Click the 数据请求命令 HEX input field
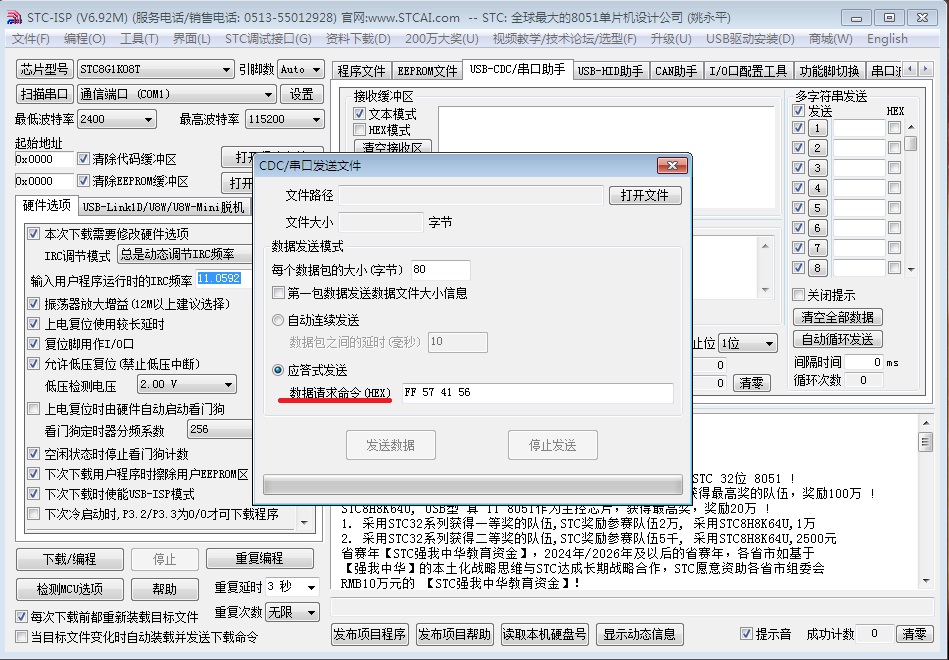This screenshot has width=949, height=660. (537, 392)
